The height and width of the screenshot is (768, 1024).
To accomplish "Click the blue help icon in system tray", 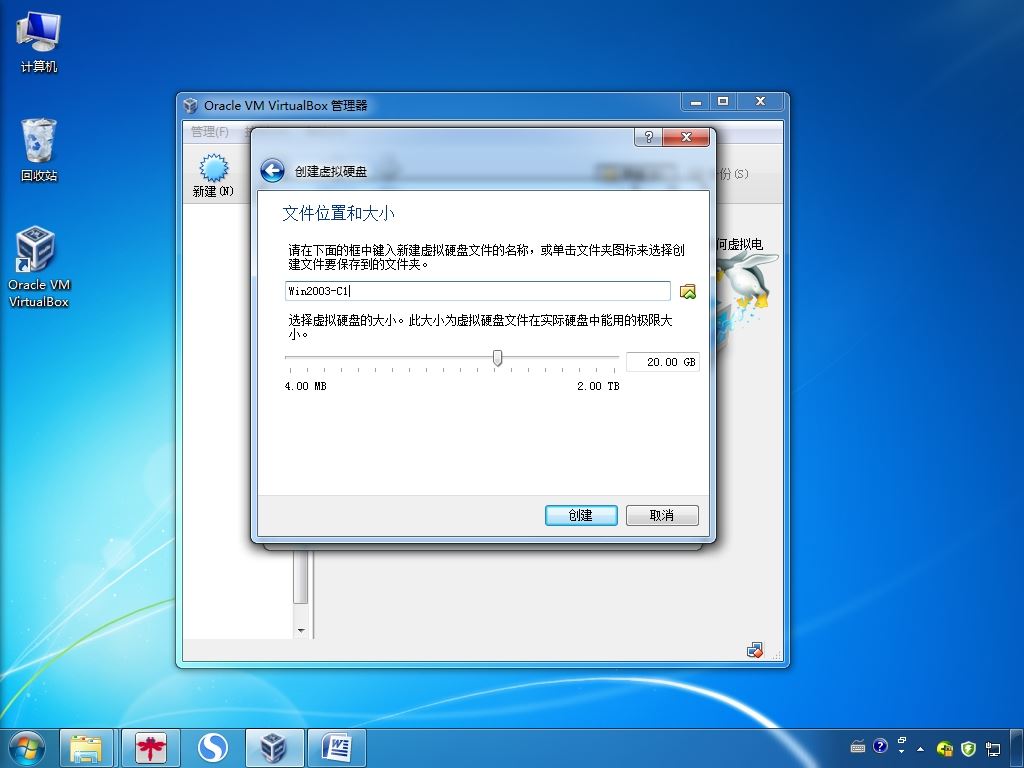I will coord(880,746).
